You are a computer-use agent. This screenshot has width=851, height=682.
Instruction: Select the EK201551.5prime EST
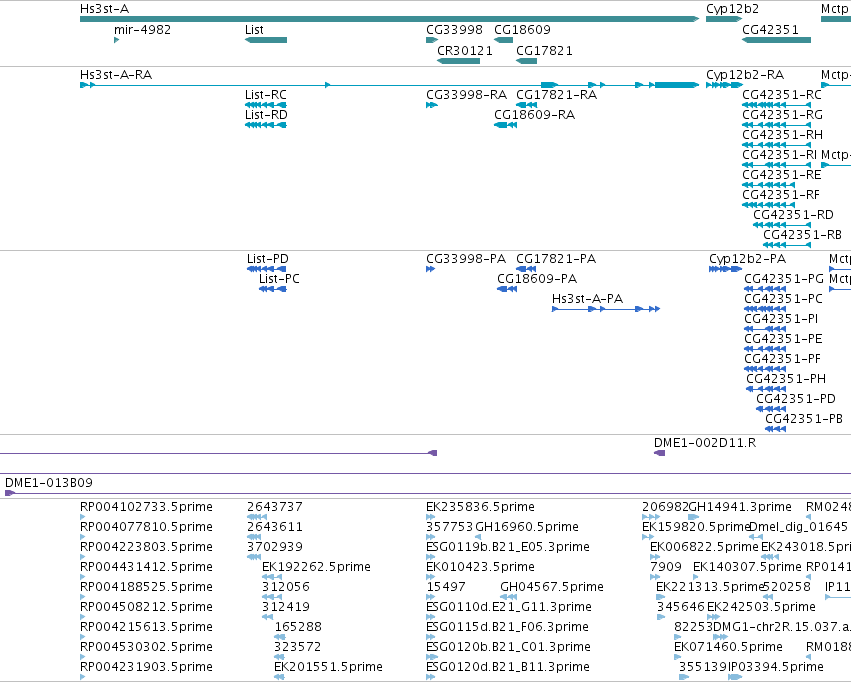pyautogui.click(x=280, y=677)
